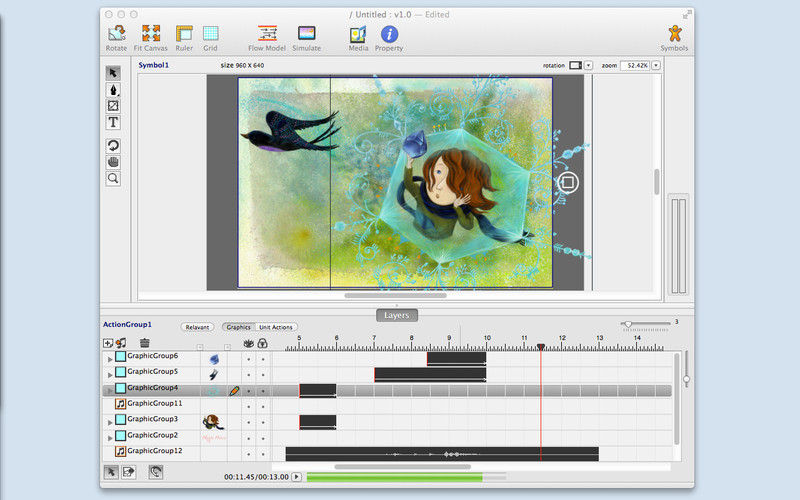Toggle visibility dot for GraphicGroup2
The height and width of the screenshot is (500, 800).
[x=249, y=438]
